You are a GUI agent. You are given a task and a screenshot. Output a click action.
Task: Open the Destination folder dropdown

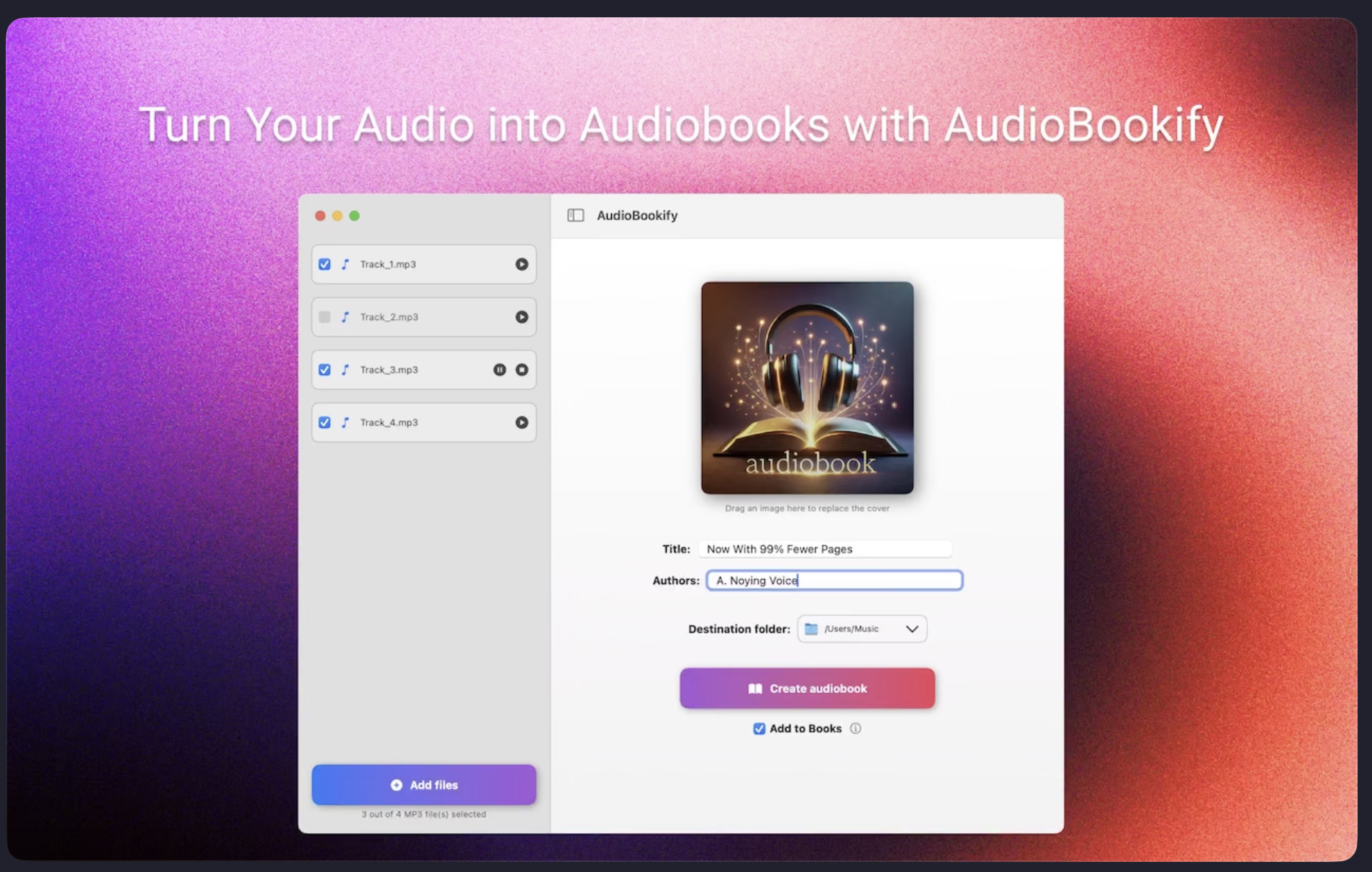click(861, 629)
